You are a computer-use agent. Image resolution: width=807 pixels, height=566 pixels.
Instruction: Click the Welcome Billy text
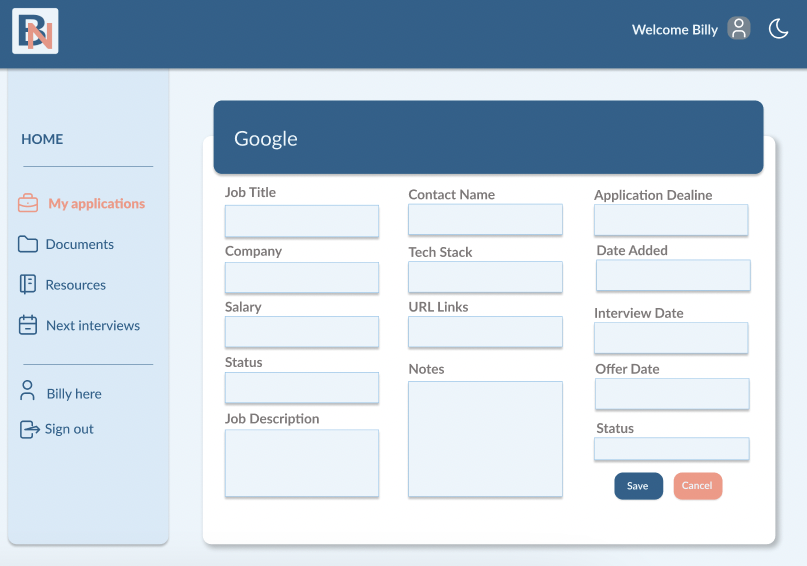(x=675, y=30)
